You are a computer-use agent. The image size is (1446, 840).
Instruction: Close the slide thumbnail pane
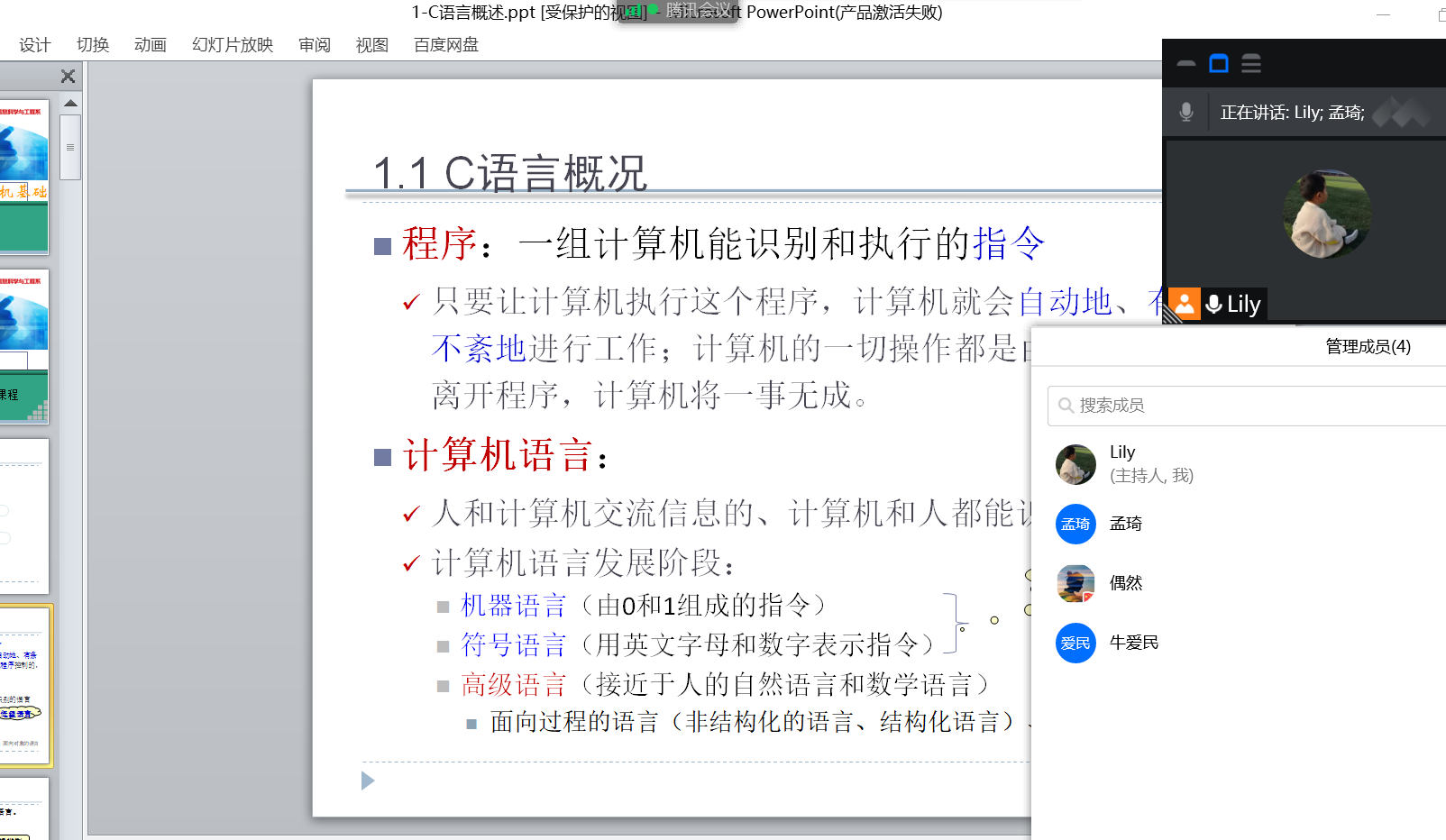tap(68, 77)
